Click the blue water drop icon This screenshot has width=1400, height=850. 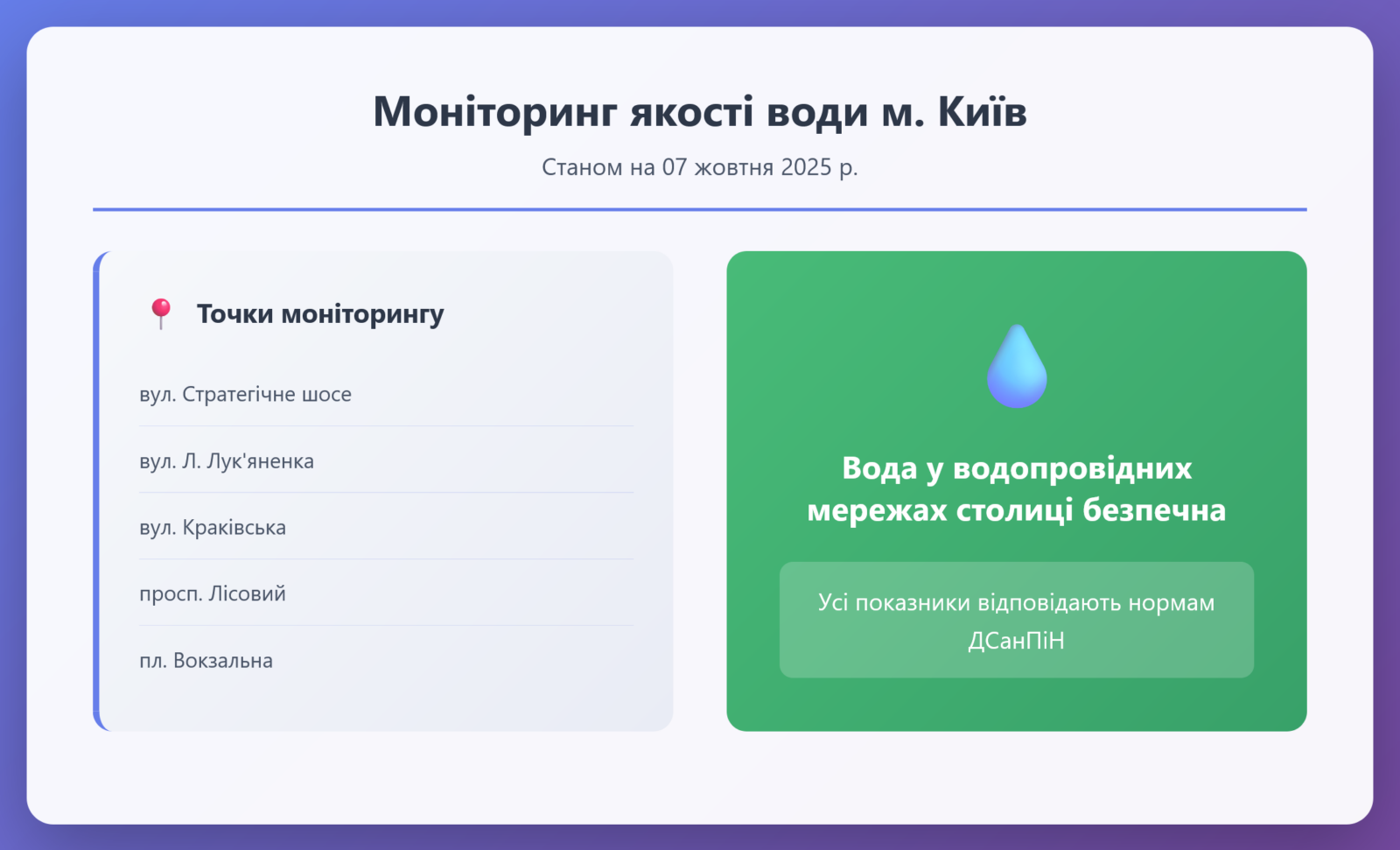click(x=1016, y=368)
